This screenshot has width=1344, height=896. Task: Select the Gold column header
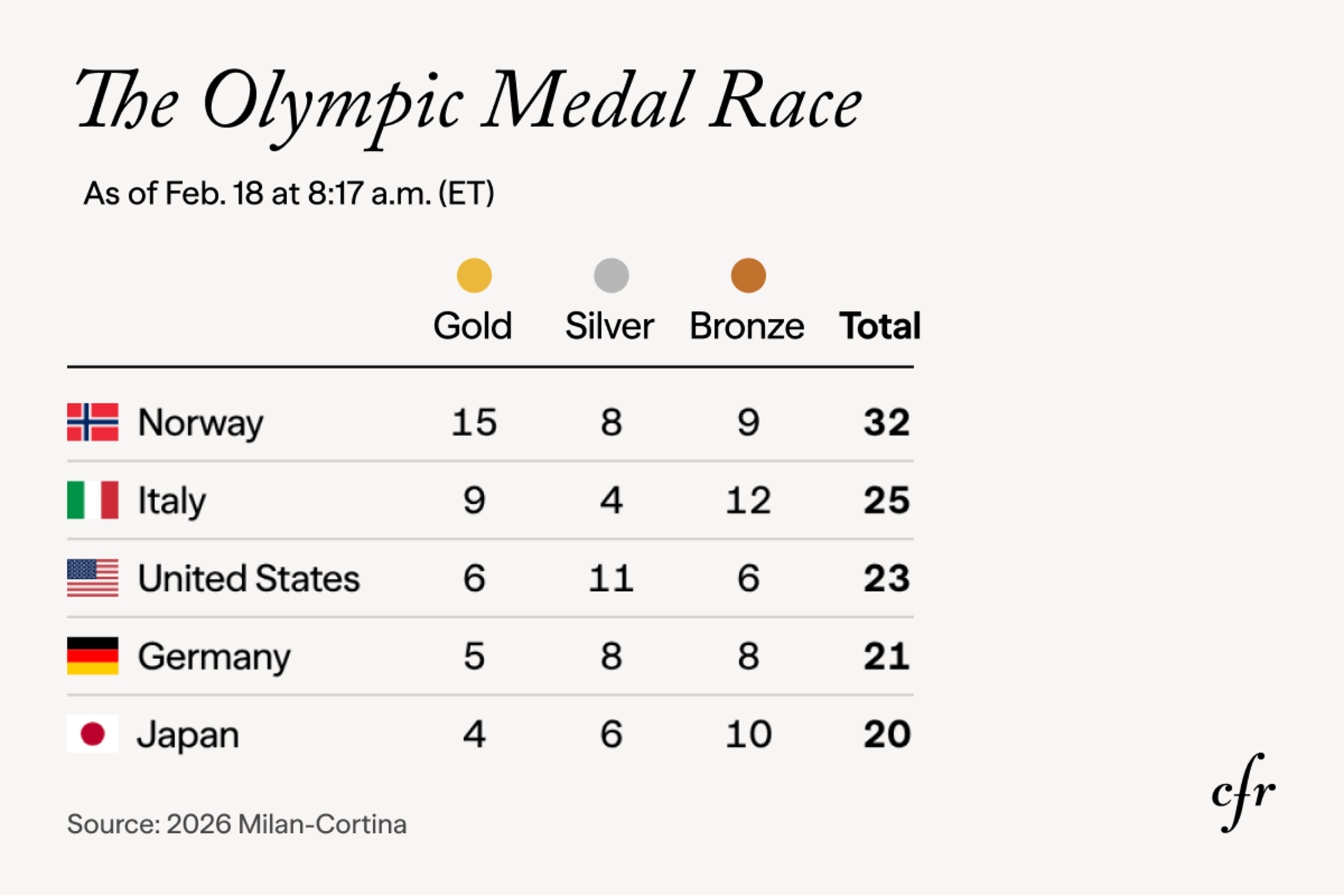click(x=472, y=326)
